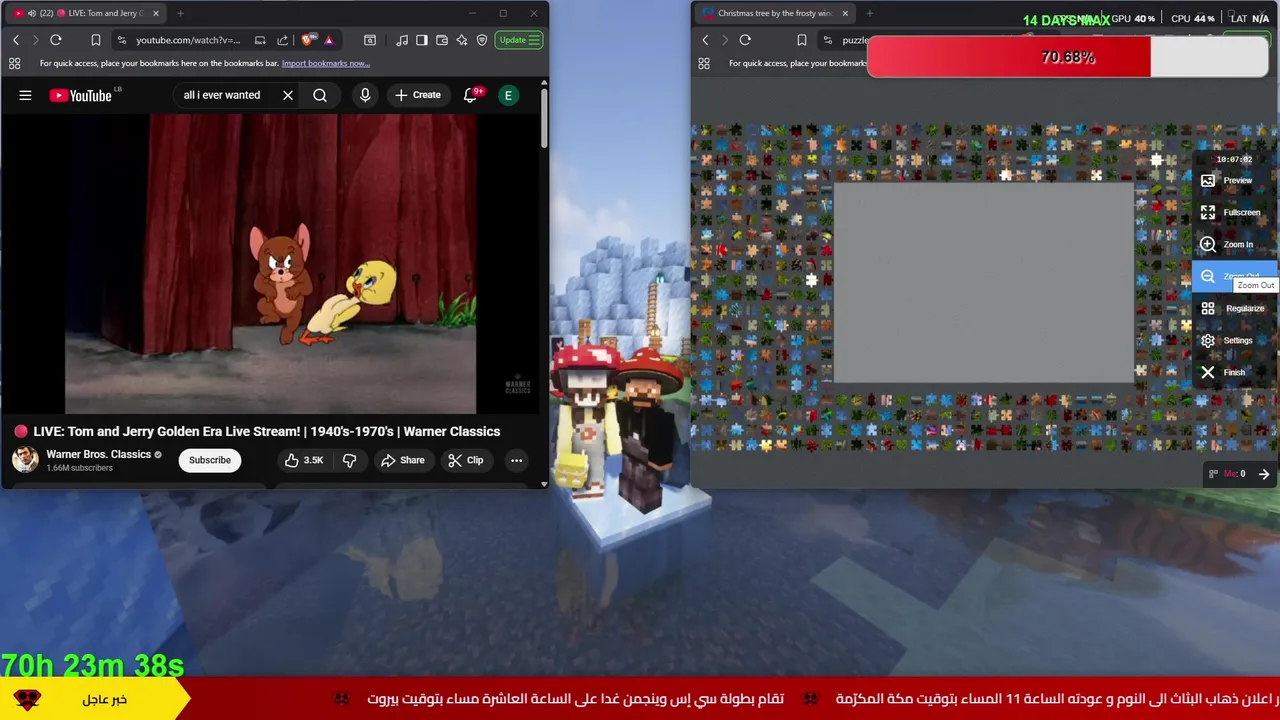Screen dimensions: 1280x720
Task: Open the YouTube hamburger guide menu
Action: click(x=25, y=95)
